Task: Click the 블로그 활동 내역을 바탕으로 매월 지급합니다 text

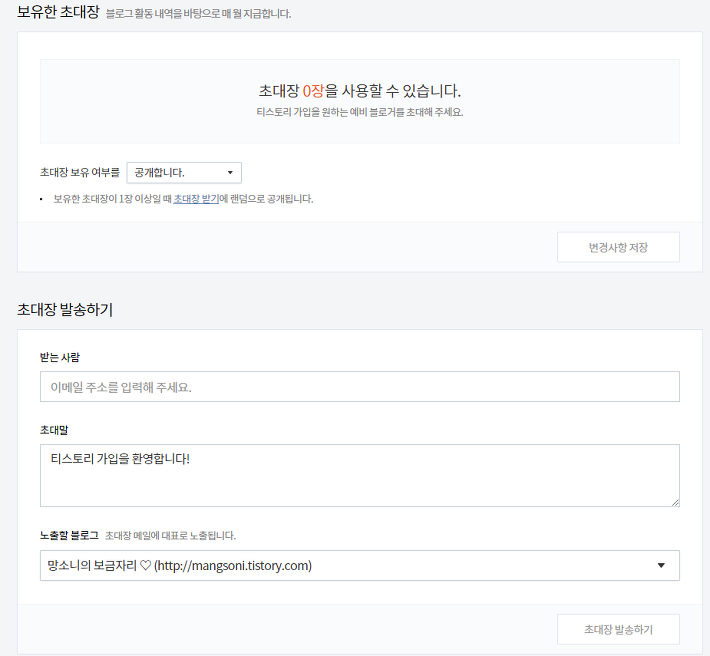Action: tap(198, 14)
